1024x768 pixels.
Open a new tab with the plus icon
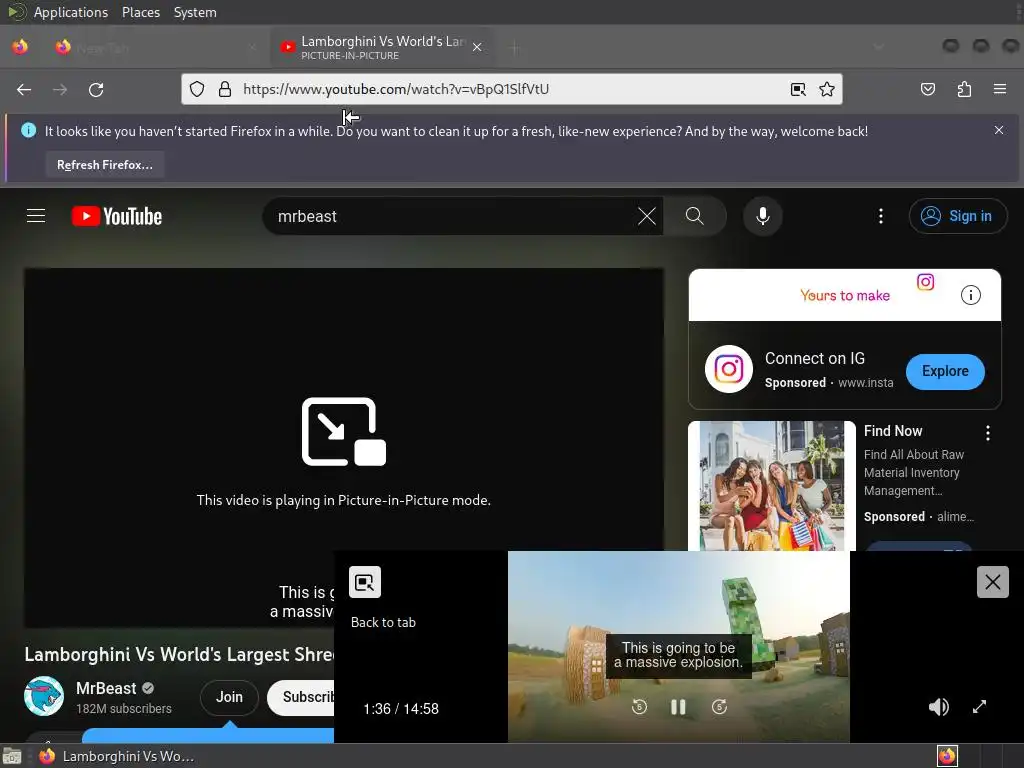click(515, 47)
